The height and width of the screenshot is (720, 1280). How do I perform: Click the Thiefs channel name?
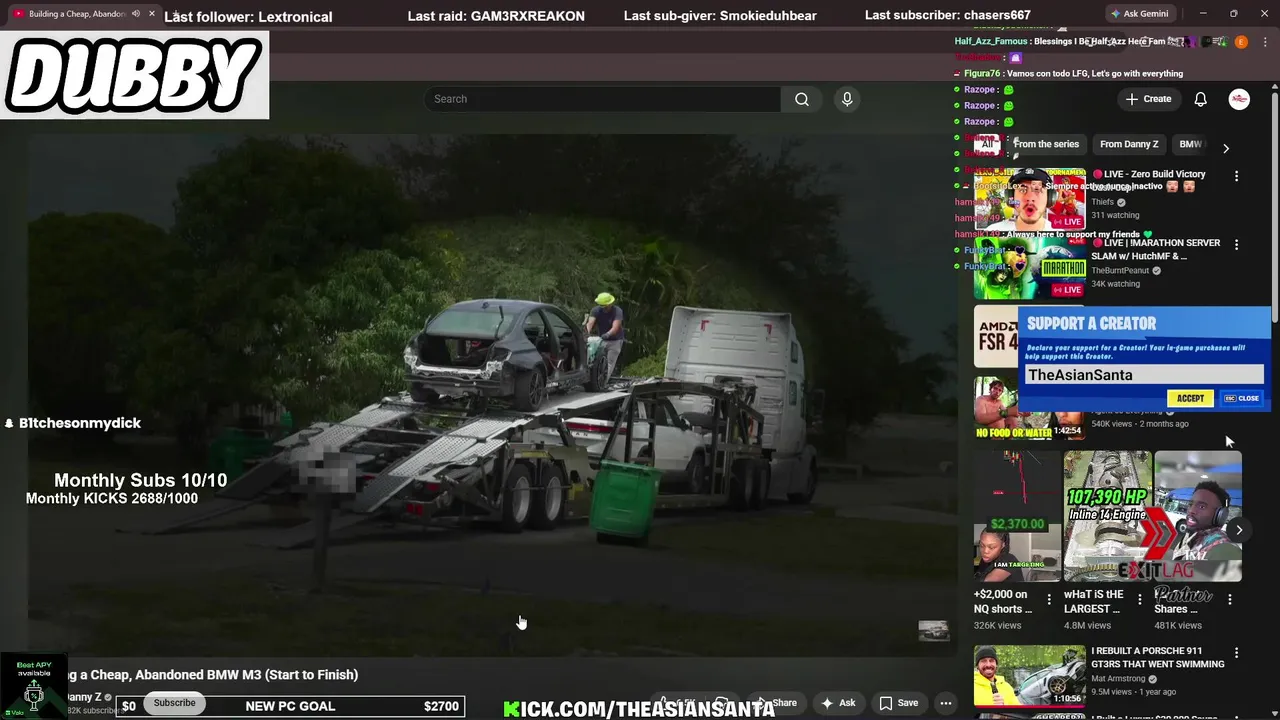coord(1102,202)
